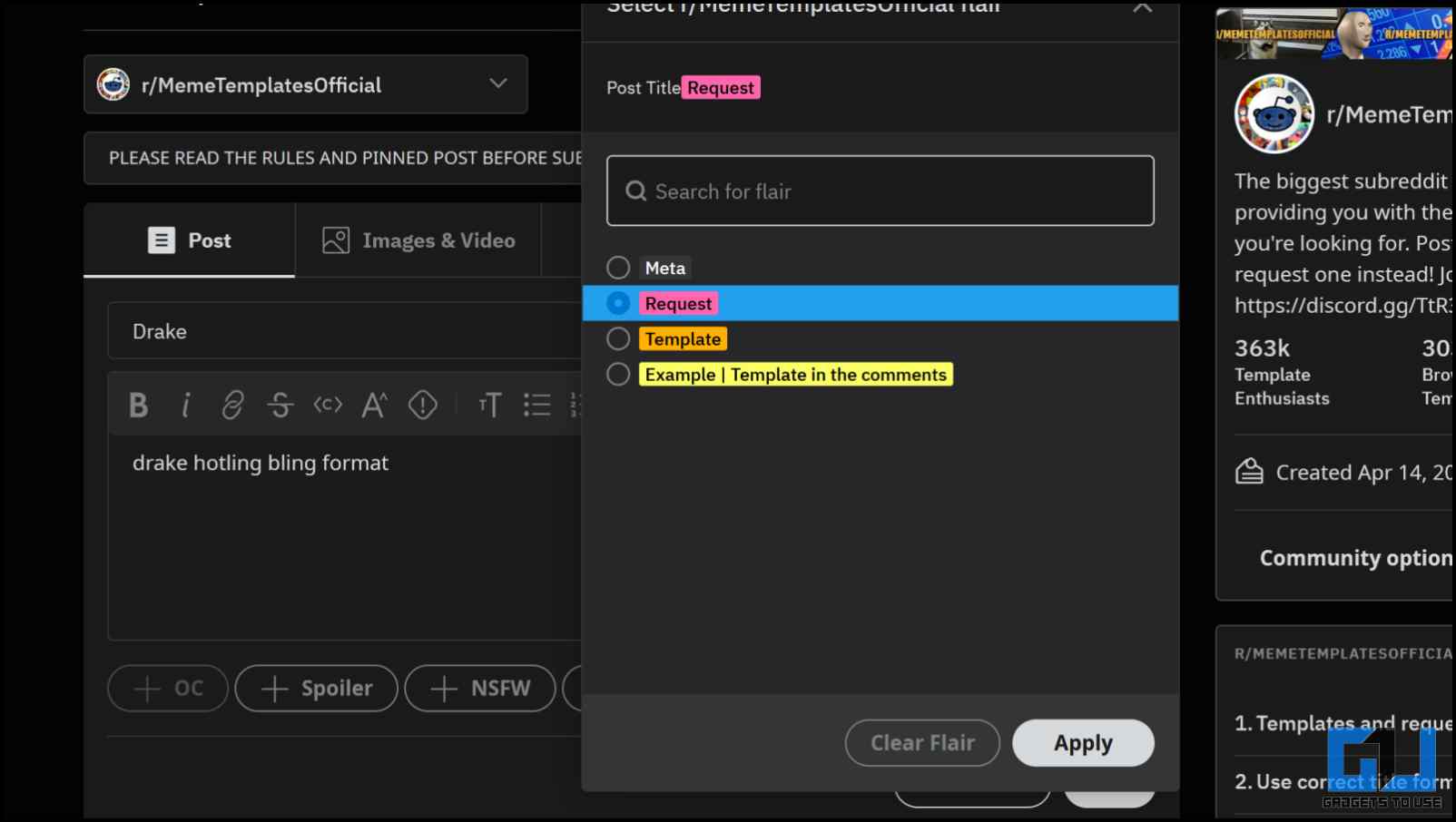Mark text as spoiler with diamond icon

pyautogui.click(x=423, y=405)
